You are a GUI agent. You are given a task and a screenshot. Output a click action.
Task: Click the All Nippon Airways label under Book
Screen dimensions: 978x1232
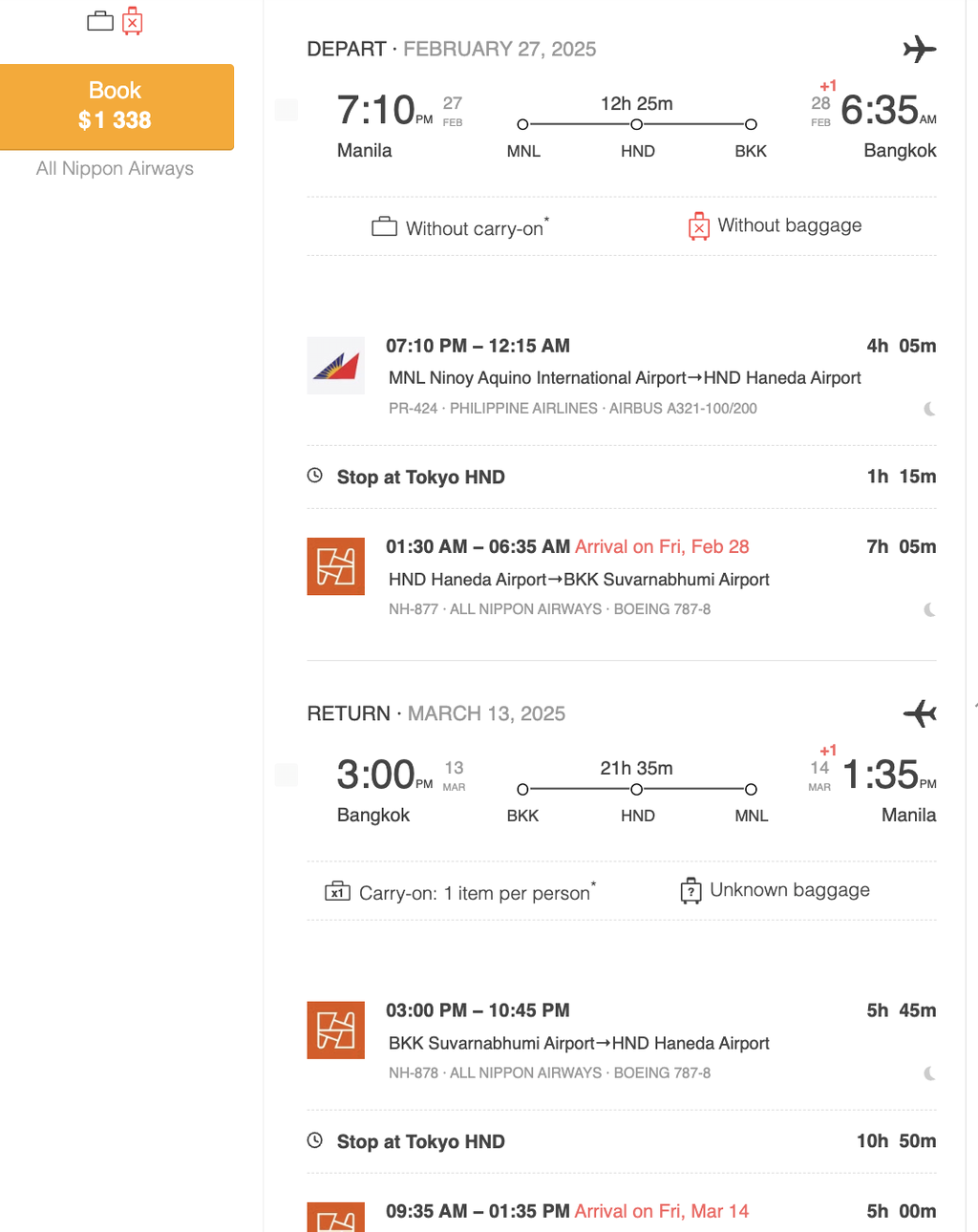click(x=115, y=168)
